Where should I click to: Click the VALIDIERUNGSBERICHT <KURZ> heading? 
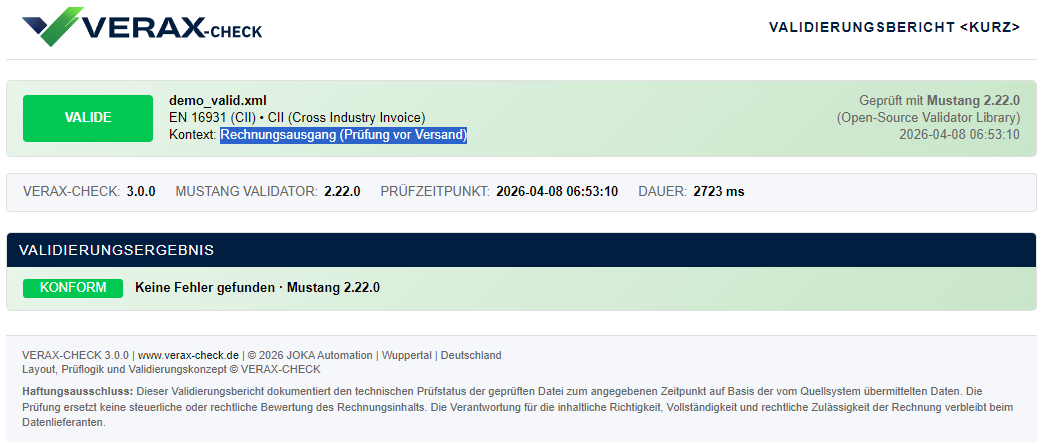click(894, 27)
